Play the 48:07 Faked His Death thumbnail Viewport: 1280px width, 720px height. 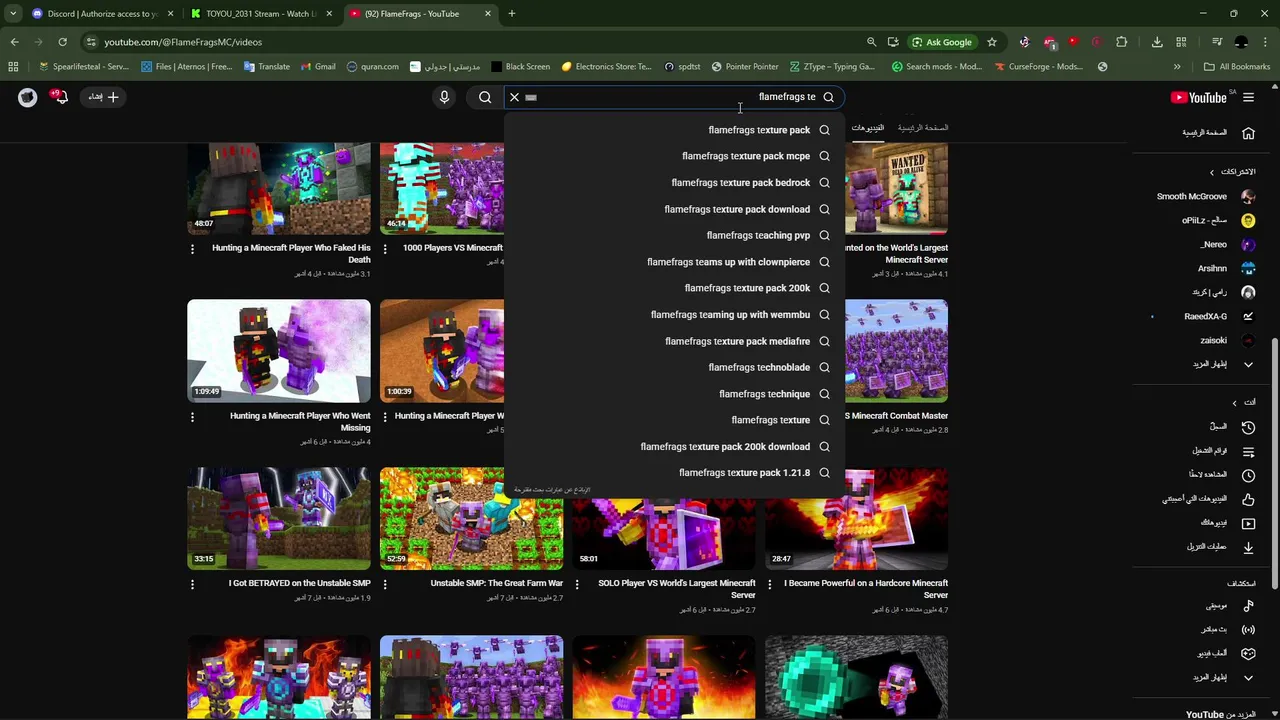point(279,188)
